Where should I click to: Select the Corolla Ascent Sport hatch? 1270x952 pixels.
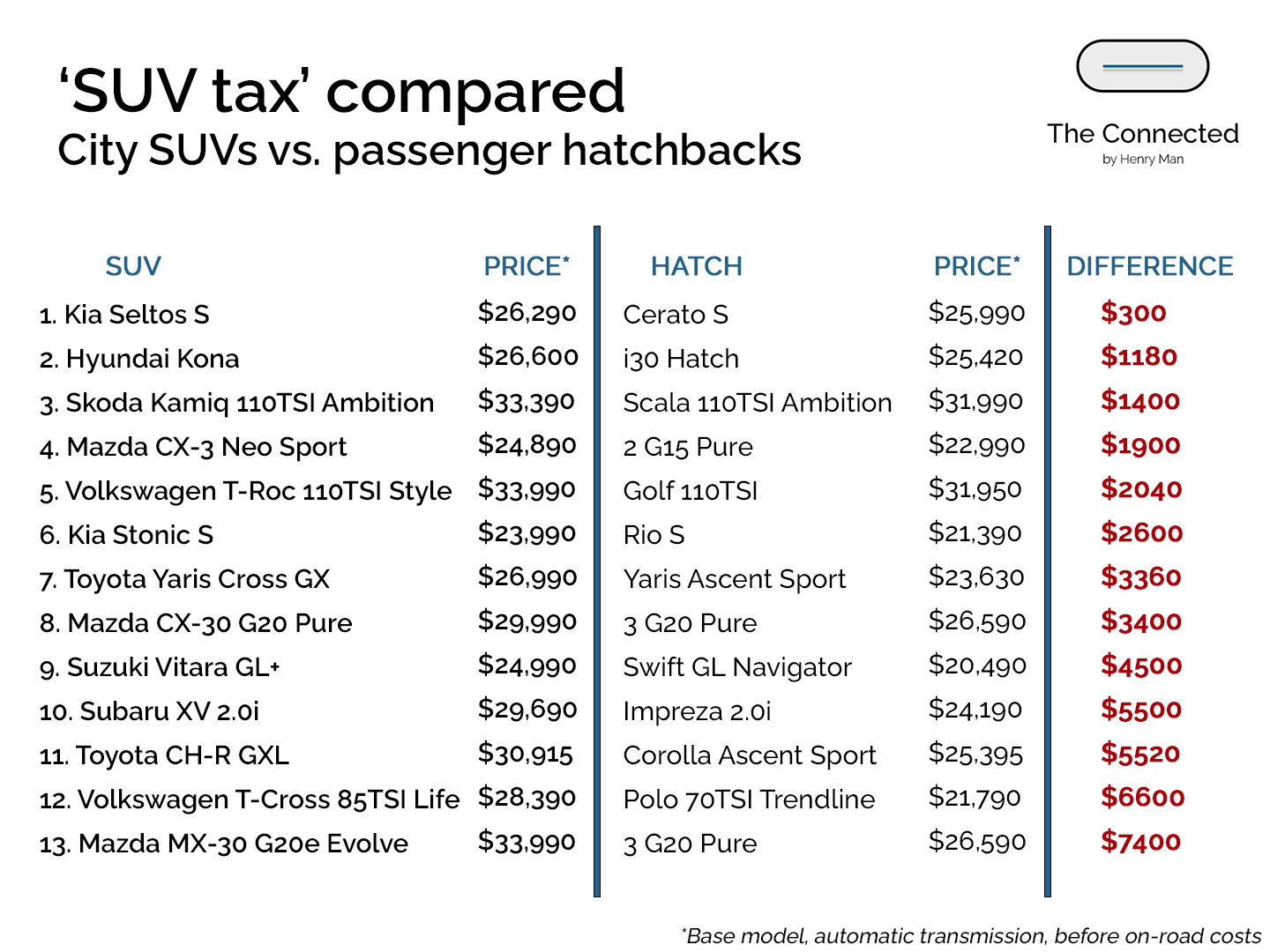pos(750,755)
